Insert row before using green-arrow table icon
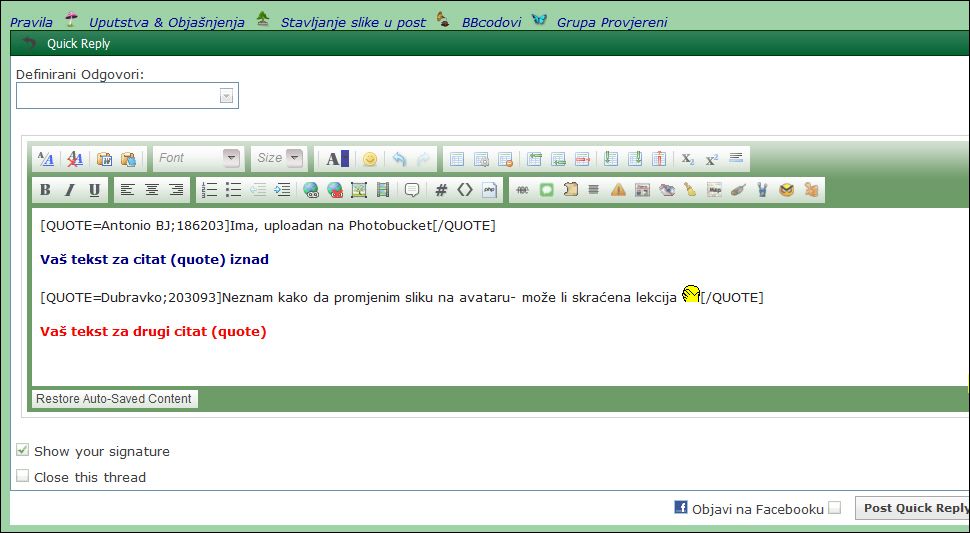 pyautogui.click(x=534, y=159)
